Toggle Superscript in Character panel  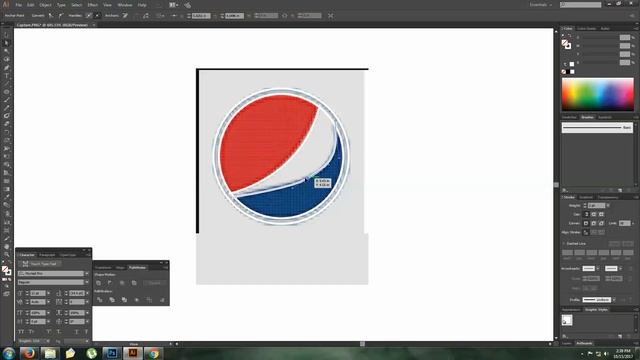coord(49,332)
